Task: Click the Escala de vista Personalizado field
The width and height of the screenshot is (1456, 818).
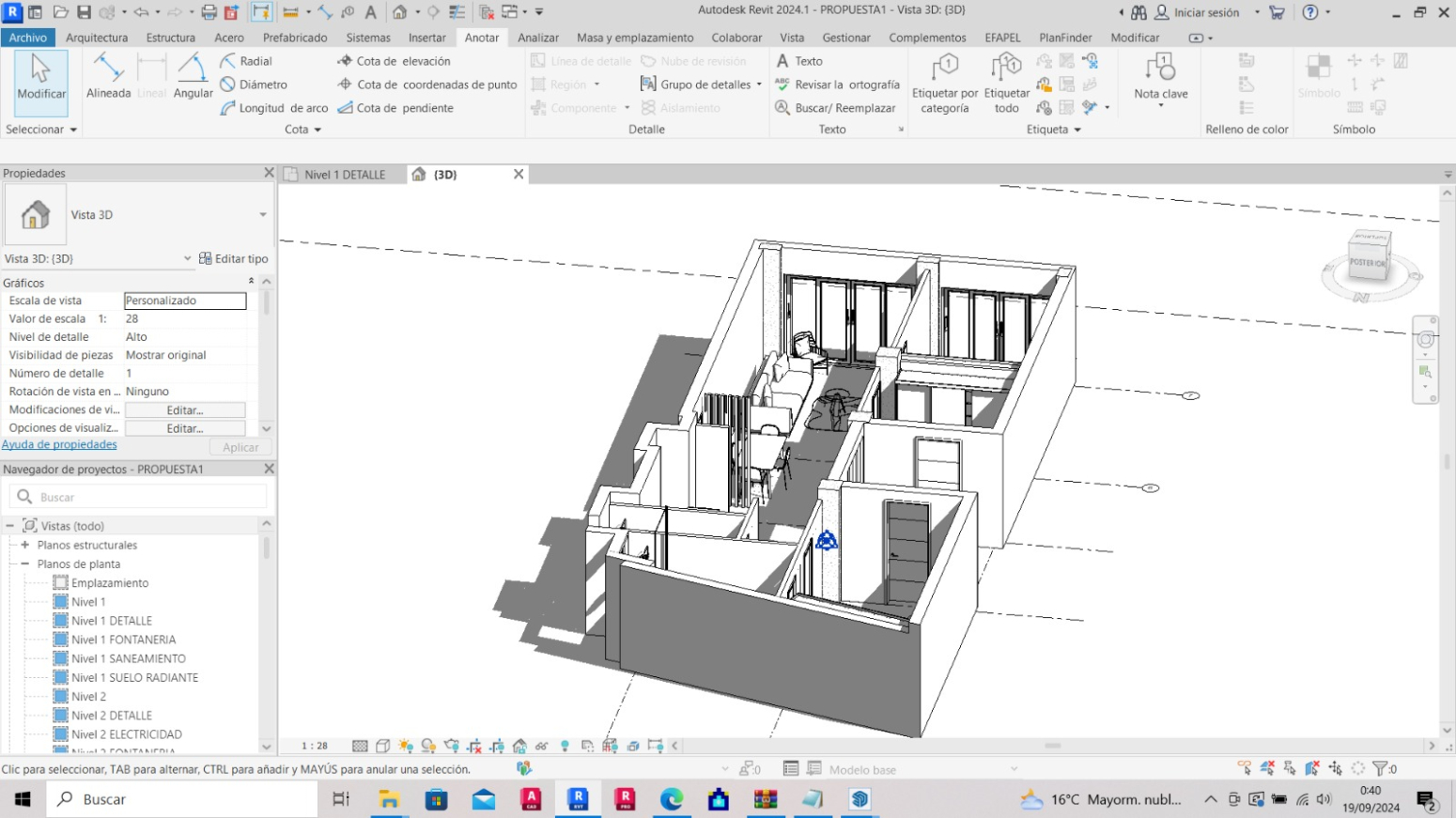Action: 185,301
